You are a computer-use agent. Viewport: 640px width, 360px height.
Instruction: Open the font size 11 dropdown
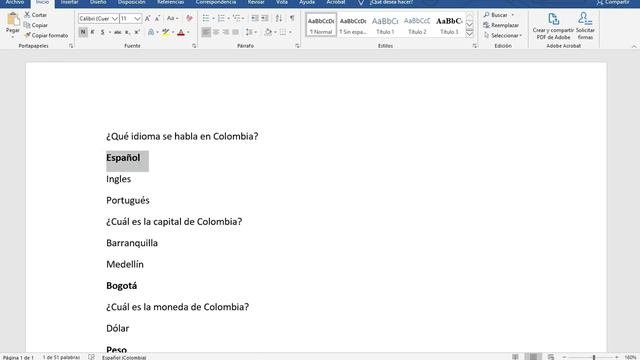click(x=137, y=19)
